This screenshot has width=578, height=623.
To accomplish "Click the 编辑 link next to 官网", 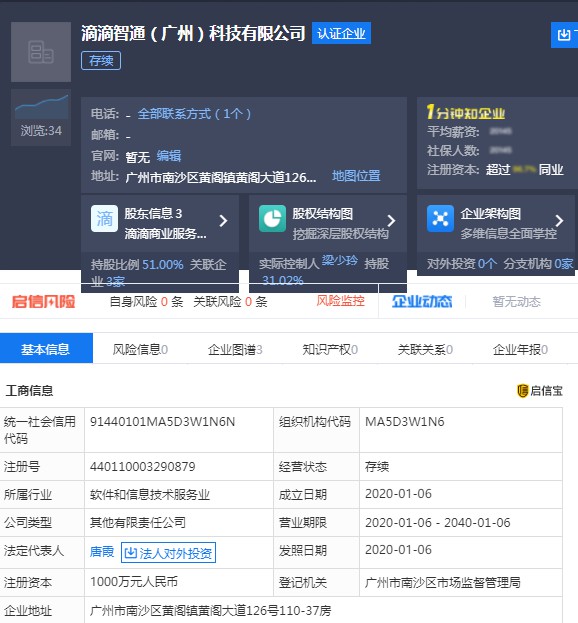I will tap(168, 156).
